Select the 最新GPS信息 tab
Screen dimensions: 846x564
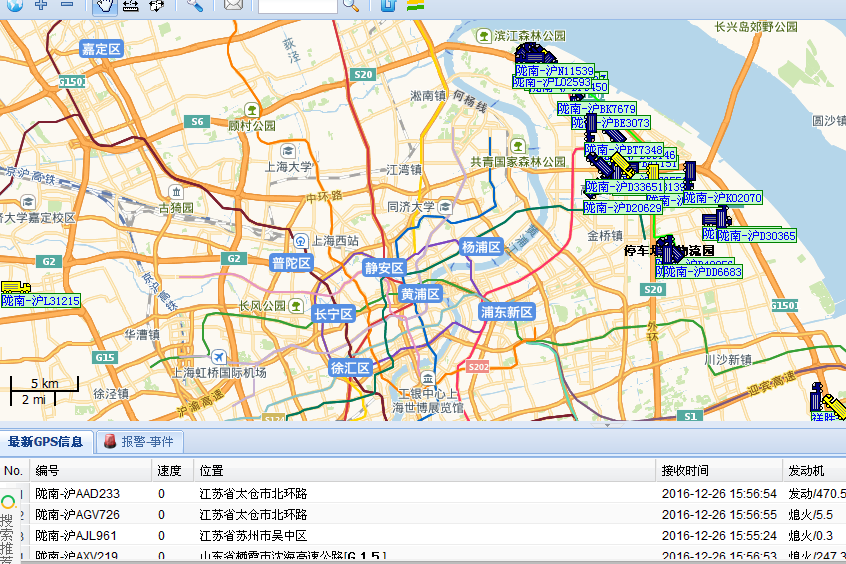pos(46,441)
